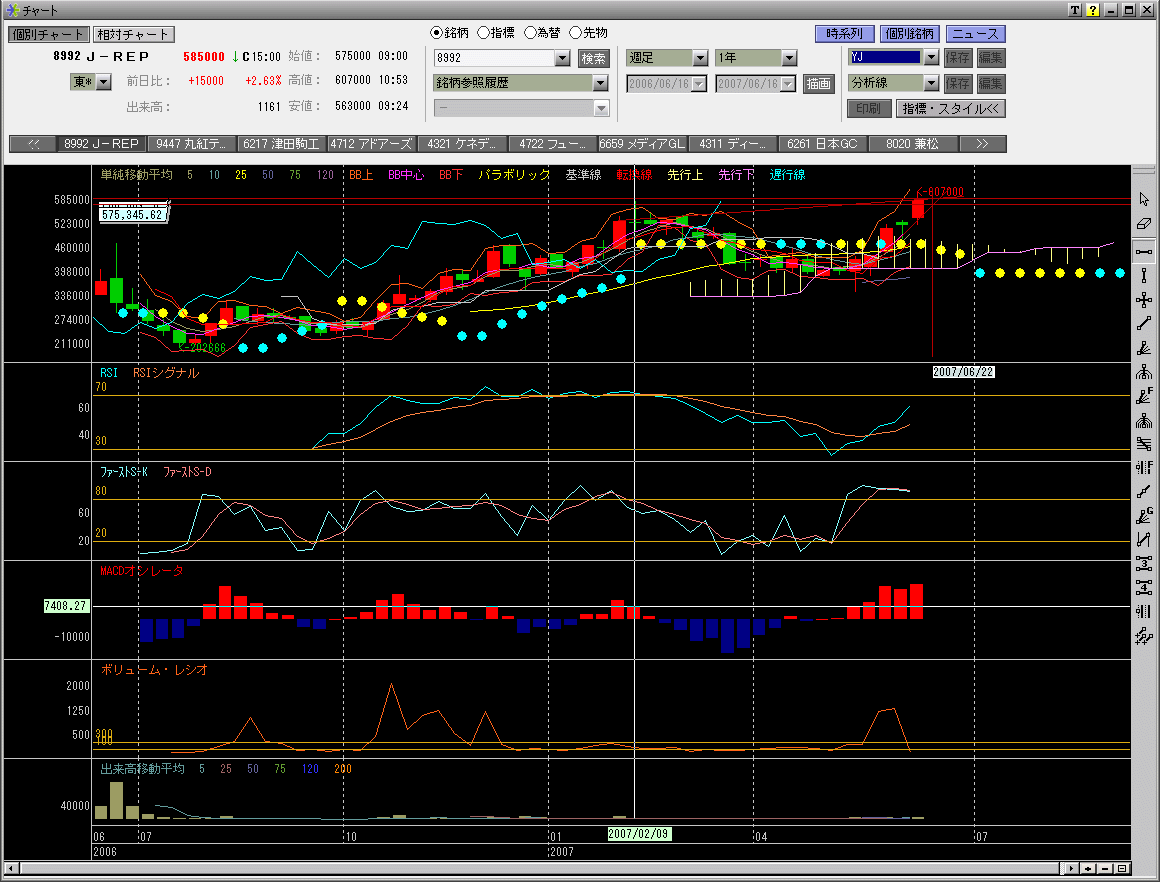Select the crosshair line tool
Screen dimensions: 1160x882
tap(1144, 299)
